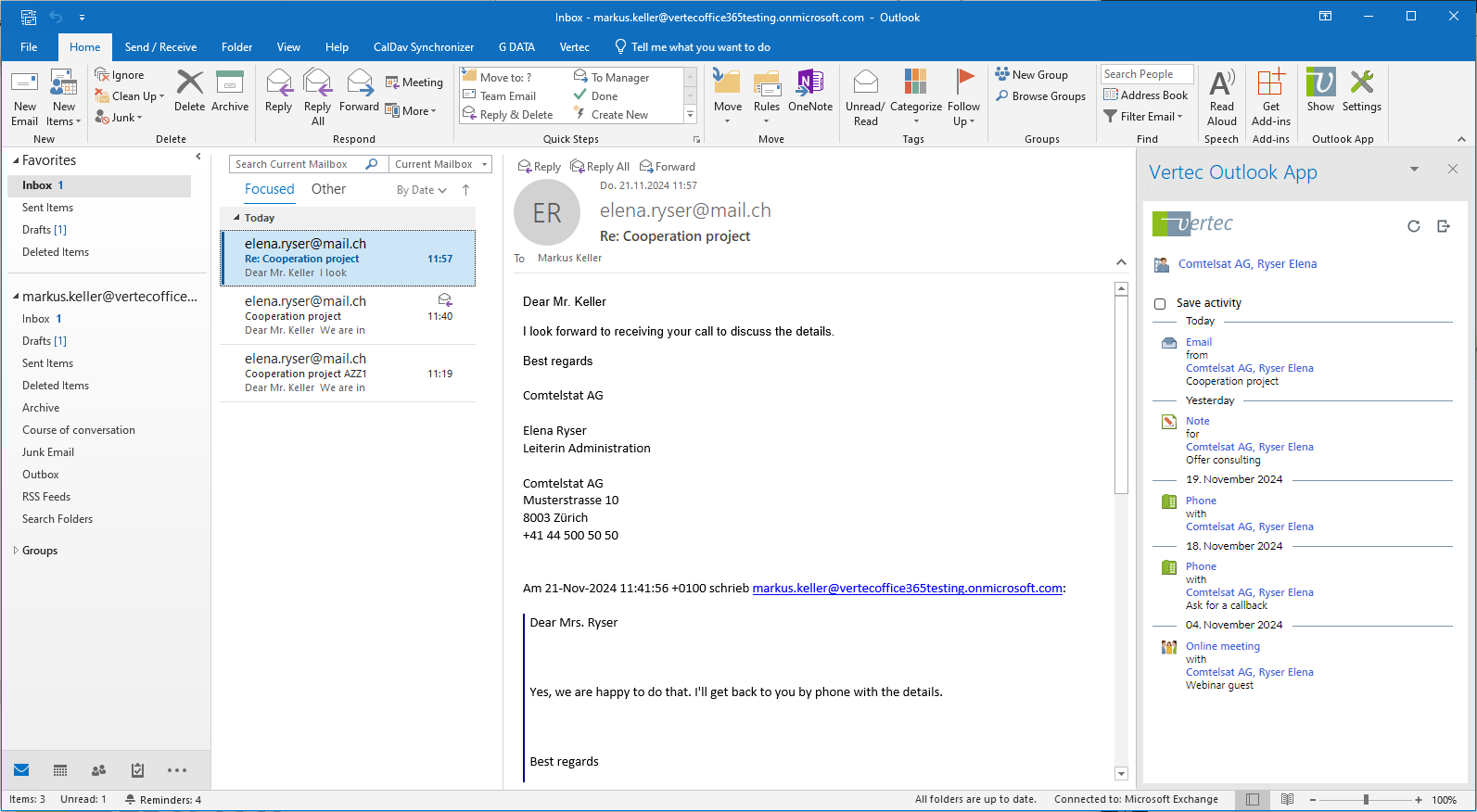The image size is (1477, 812).
Task: Click the Search People input field
Action: (x=1146, y=74)
